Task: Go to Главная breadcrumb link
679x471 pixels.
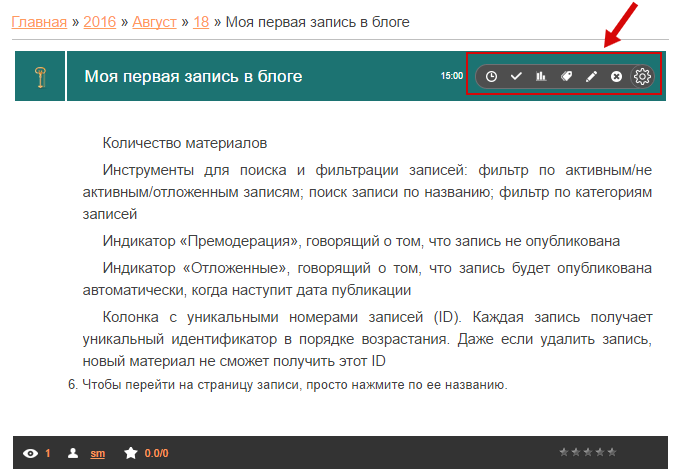Action: (39, 21)
